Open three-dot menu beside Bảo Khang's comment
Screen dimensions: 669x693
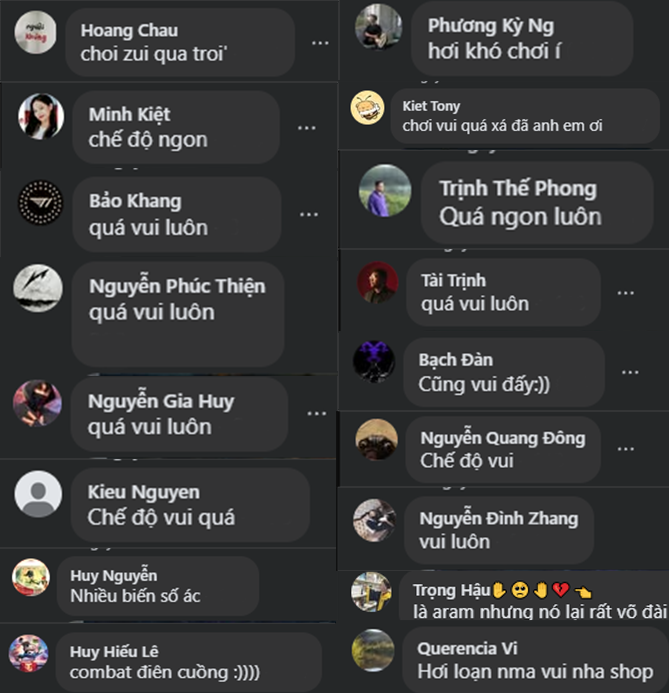click(x=309, y=215)
